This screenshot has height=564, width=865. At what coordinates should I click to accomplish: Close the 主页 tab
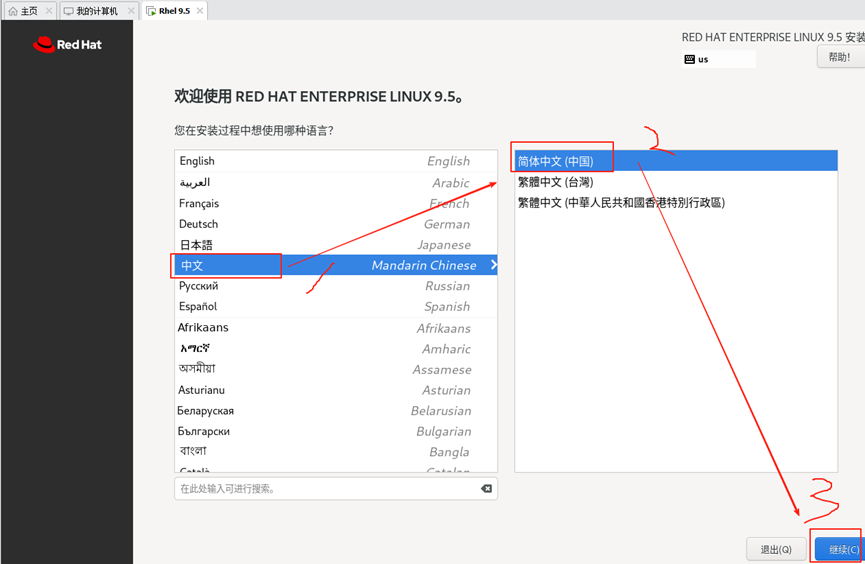pos(49,10)
